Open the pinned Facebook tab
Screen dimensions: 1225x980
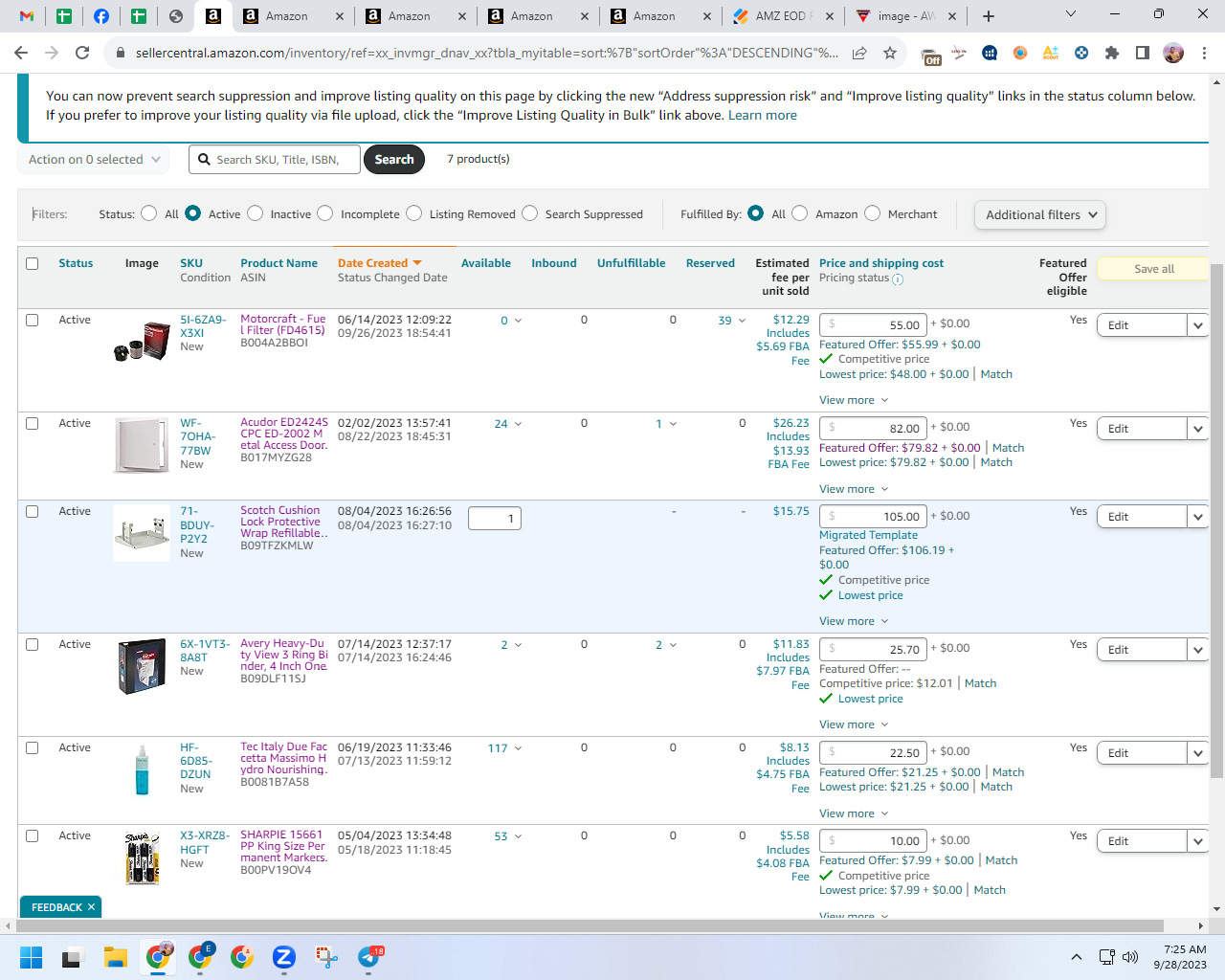(x=101, y=16)
